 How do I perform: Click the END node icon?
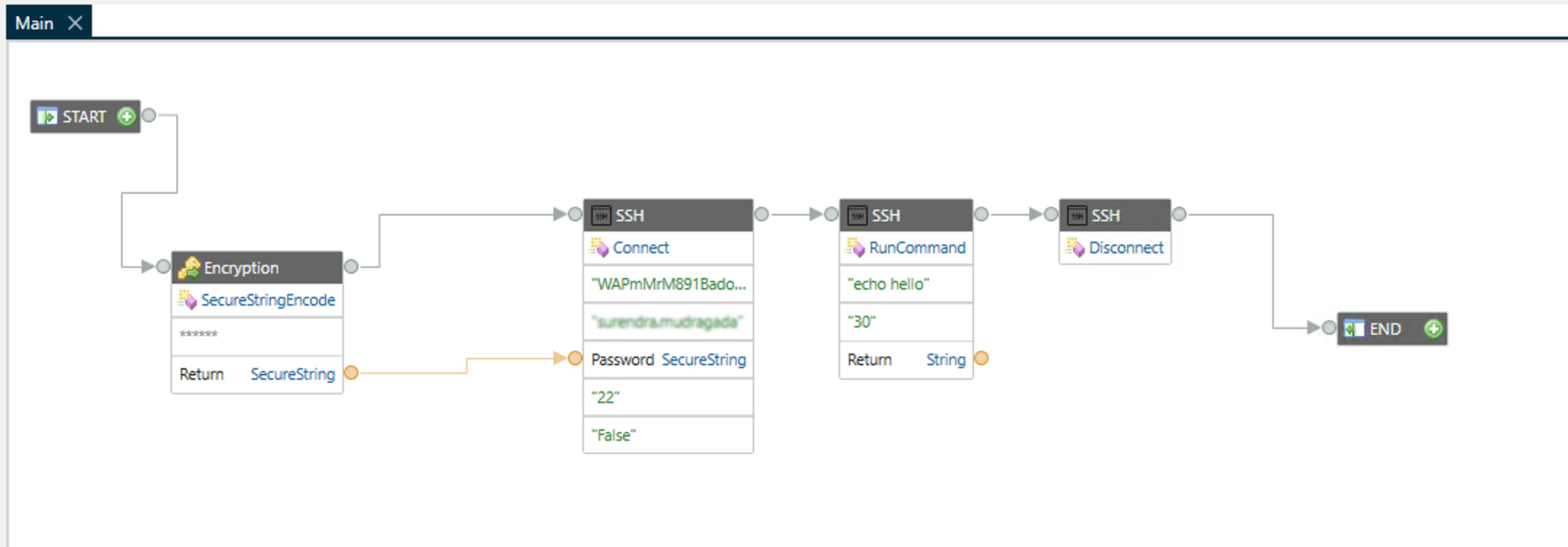[1354, 329]
